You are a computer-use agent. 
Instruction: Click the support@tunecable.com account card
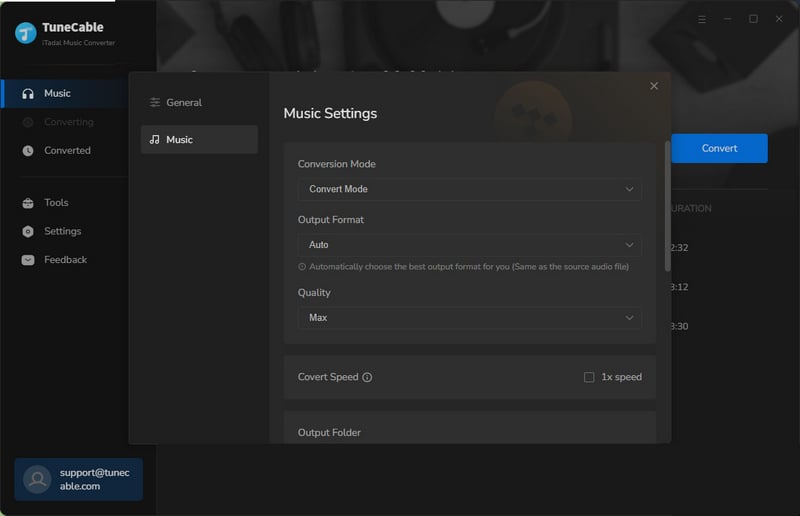click(79, 479)
